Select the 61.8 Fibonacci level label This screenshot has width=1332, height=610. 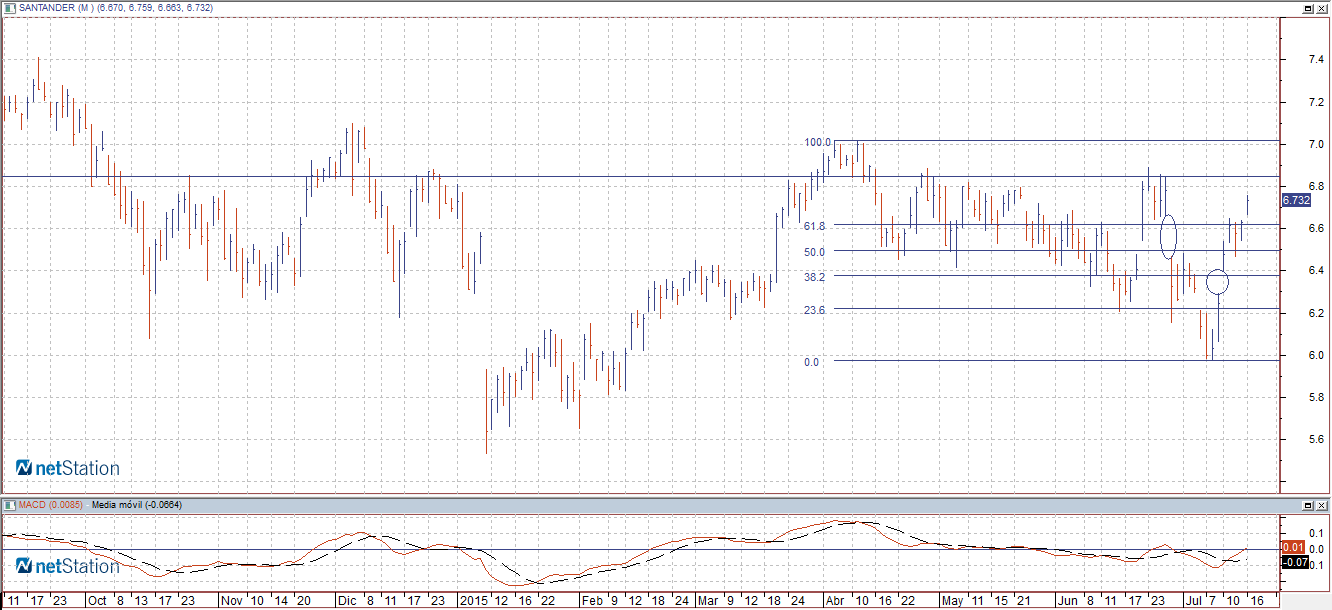coord(813,227)
